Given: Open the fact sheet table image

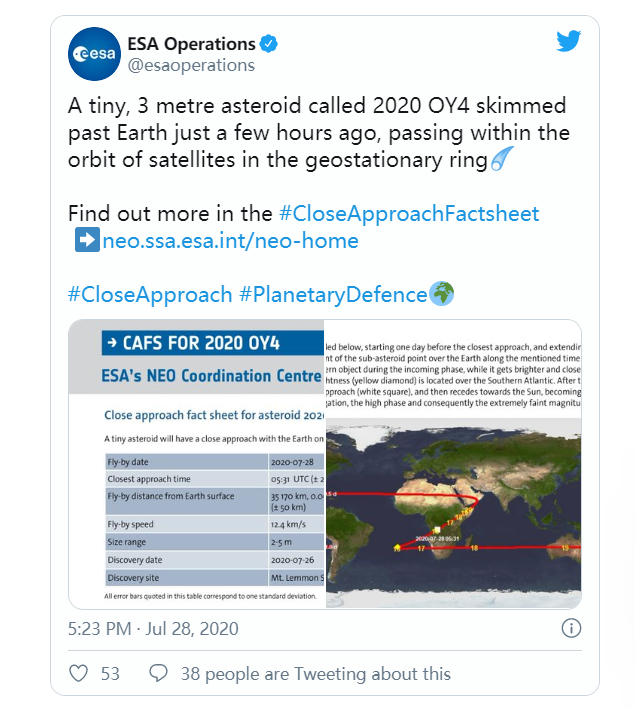Looking at the screenshot, I should [x=197, y=464].
